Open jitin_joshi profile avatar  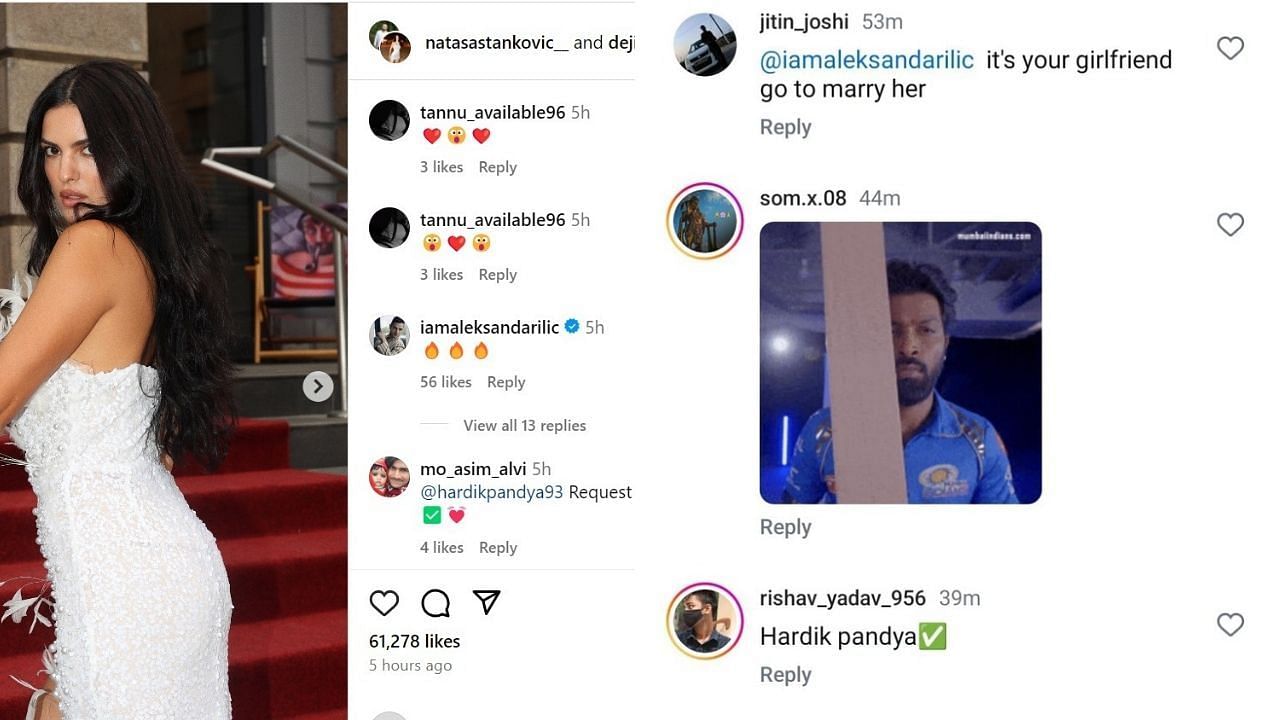point(705,44)
